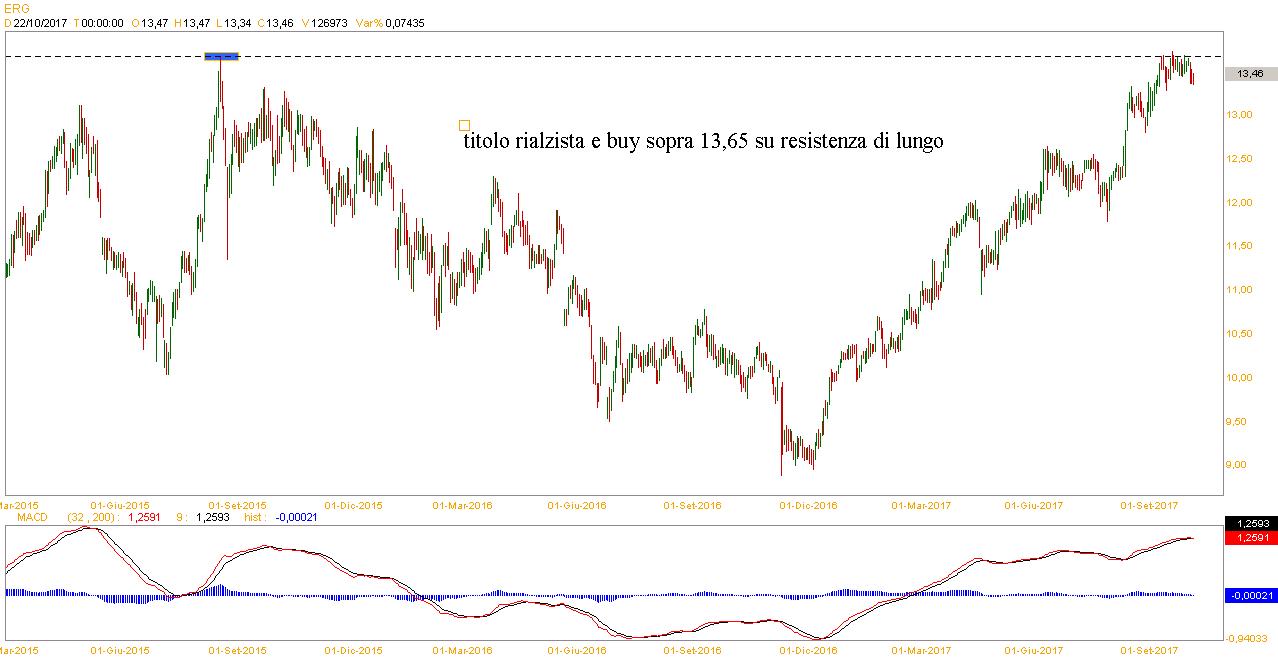Select the 'titolo rialzista e buy sopra' annotation text
This screenshot has height=668, width=1278.
pyautogui.click(x=703, y=142)
